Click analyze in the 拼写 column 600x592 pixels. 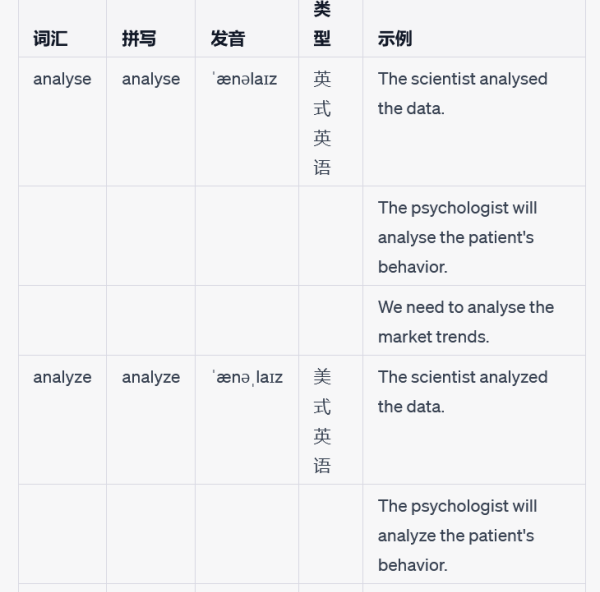tap(151, 377)
